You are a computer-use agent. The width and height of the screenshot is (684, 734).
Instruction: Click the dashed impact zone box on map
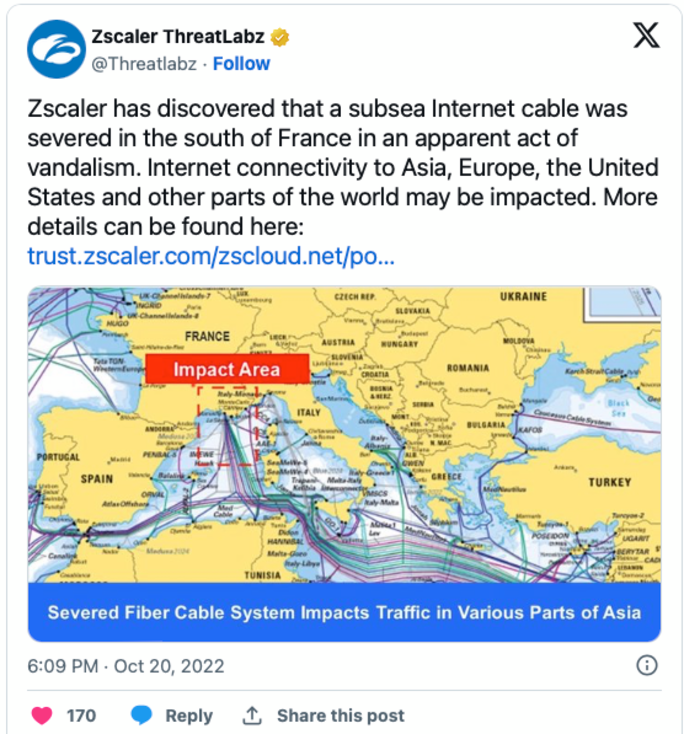[228, 426]
